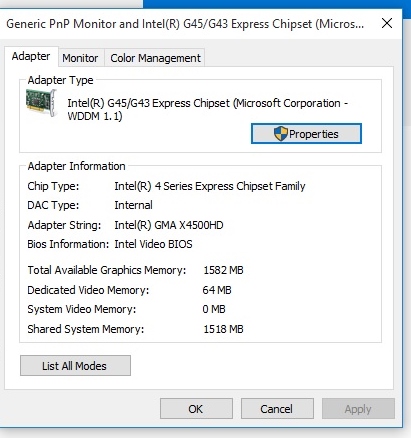
Task: Click the DAC Type Internal value
Action: click(133, 205)
